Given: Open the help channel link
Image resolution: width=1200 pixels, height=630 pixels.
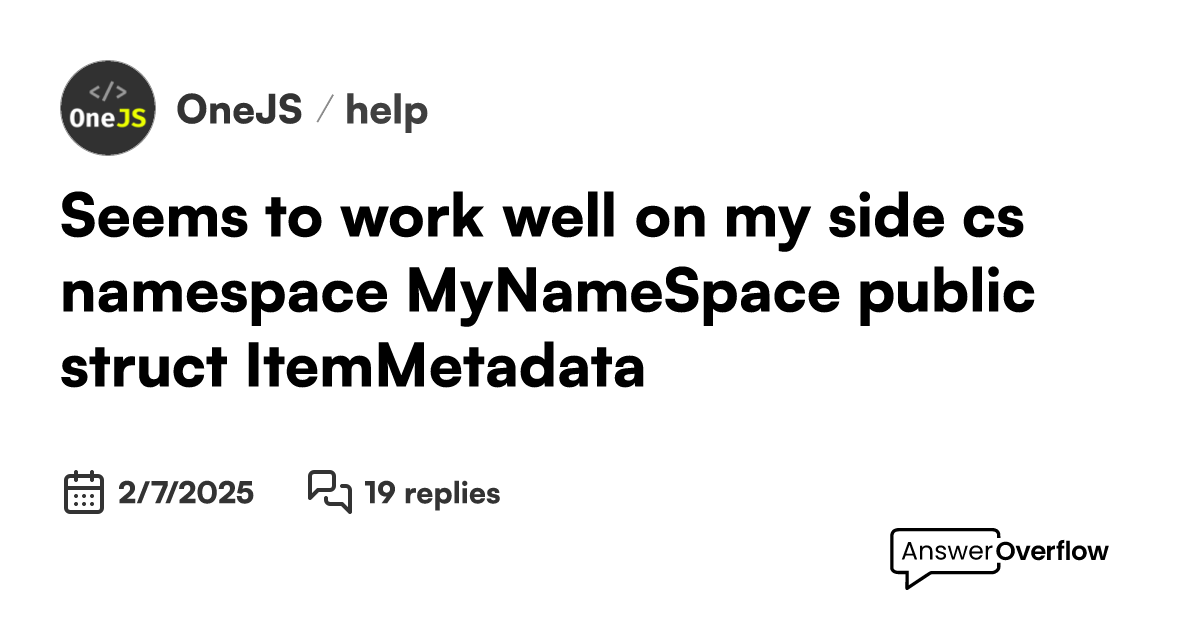Looking at the screenshot, I should point(386,110).
